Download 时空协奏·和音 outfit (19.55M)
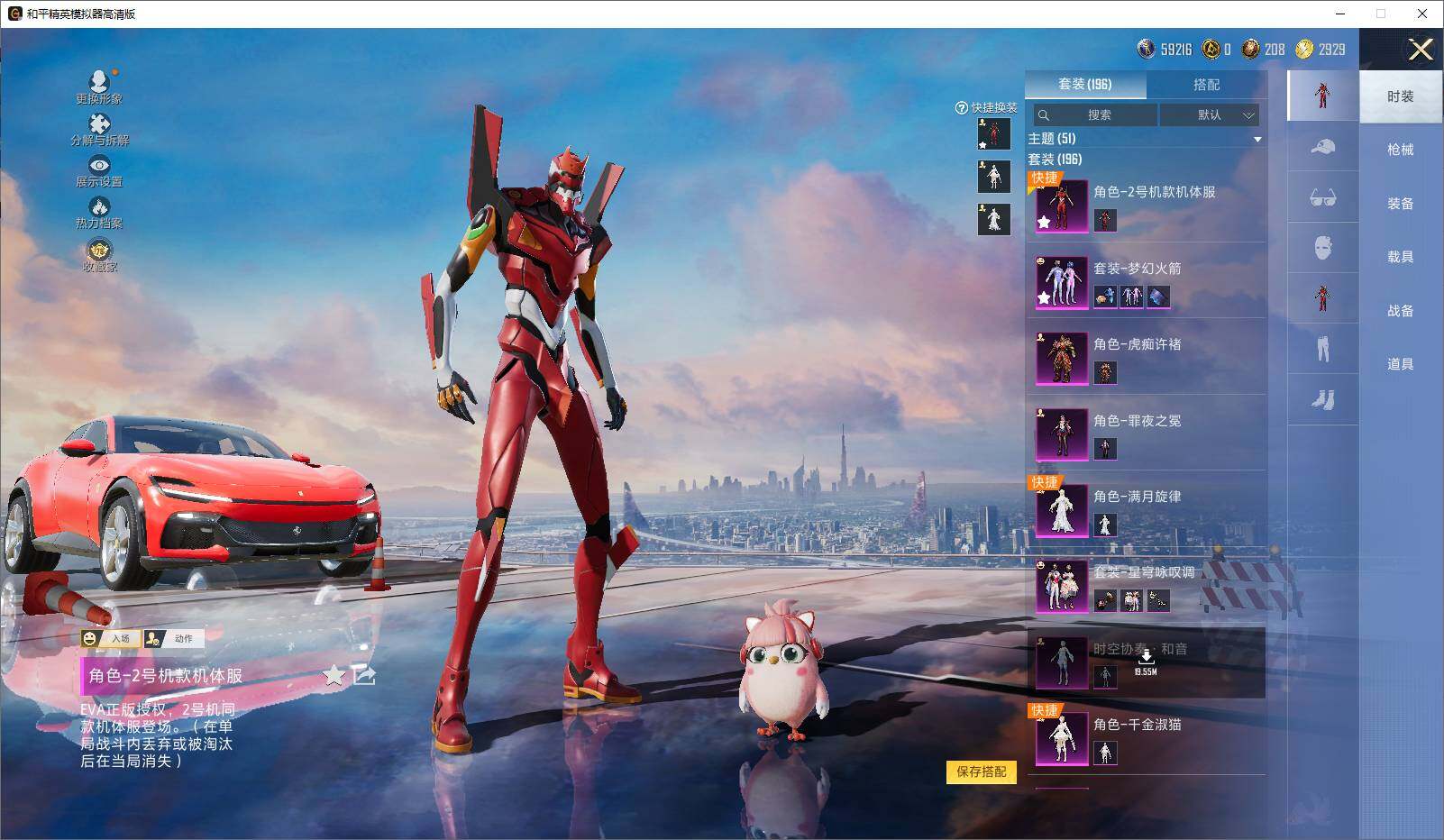The image size is (1444, 840). pyautogui.click(x=1146, y=662)
